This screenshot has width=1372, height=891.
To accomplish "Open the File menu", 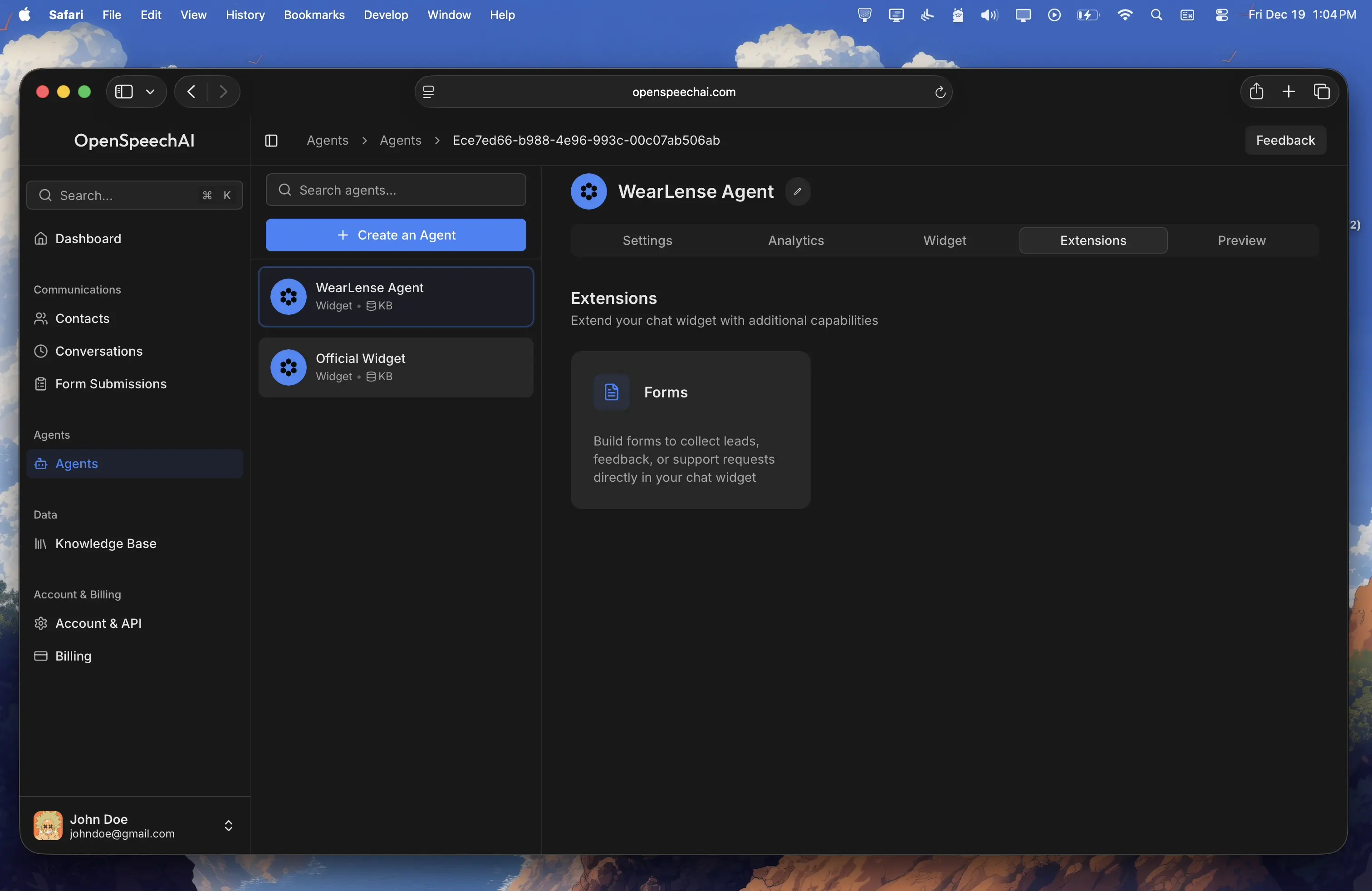I will (x=112, y=15).
